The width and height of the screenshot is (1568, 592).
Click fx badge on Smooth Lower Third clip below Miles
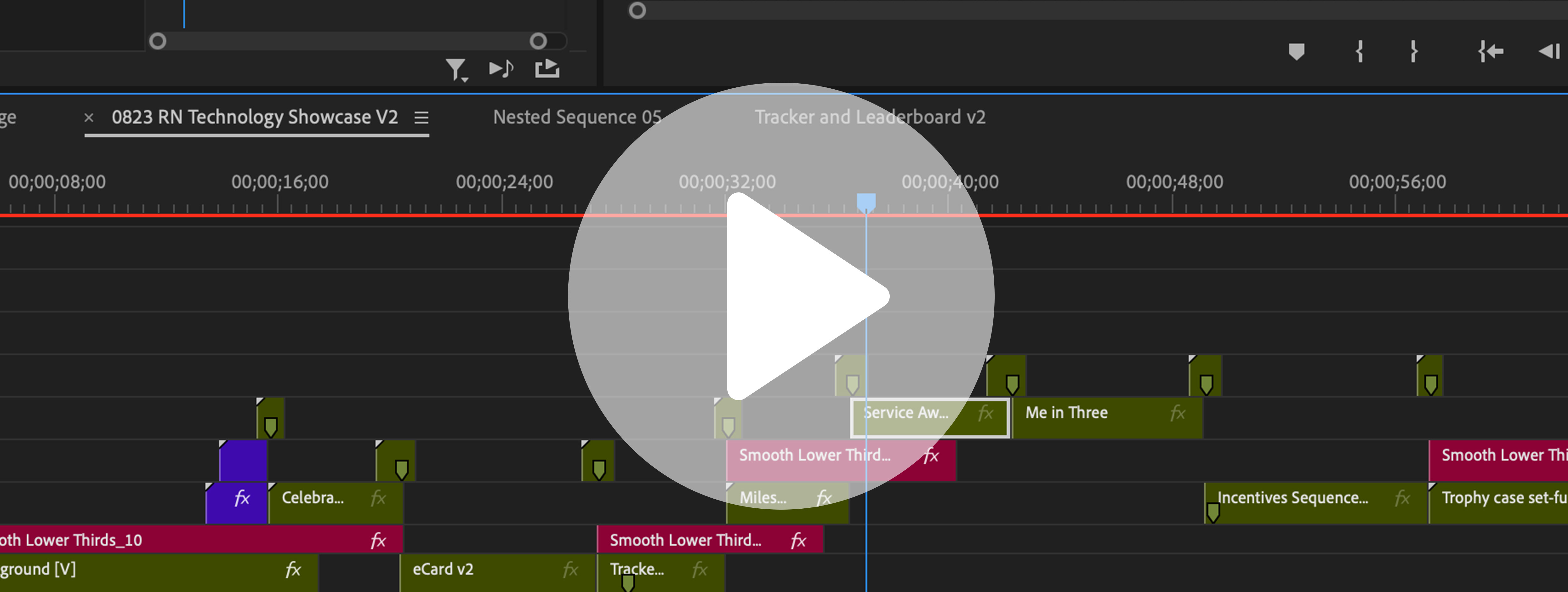(x=799, y=540)
